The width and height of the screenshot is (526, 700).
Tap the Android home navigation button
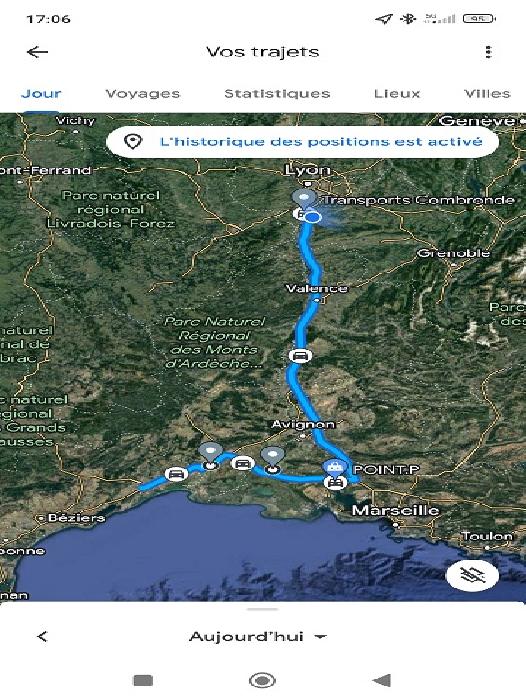[262, 680]
